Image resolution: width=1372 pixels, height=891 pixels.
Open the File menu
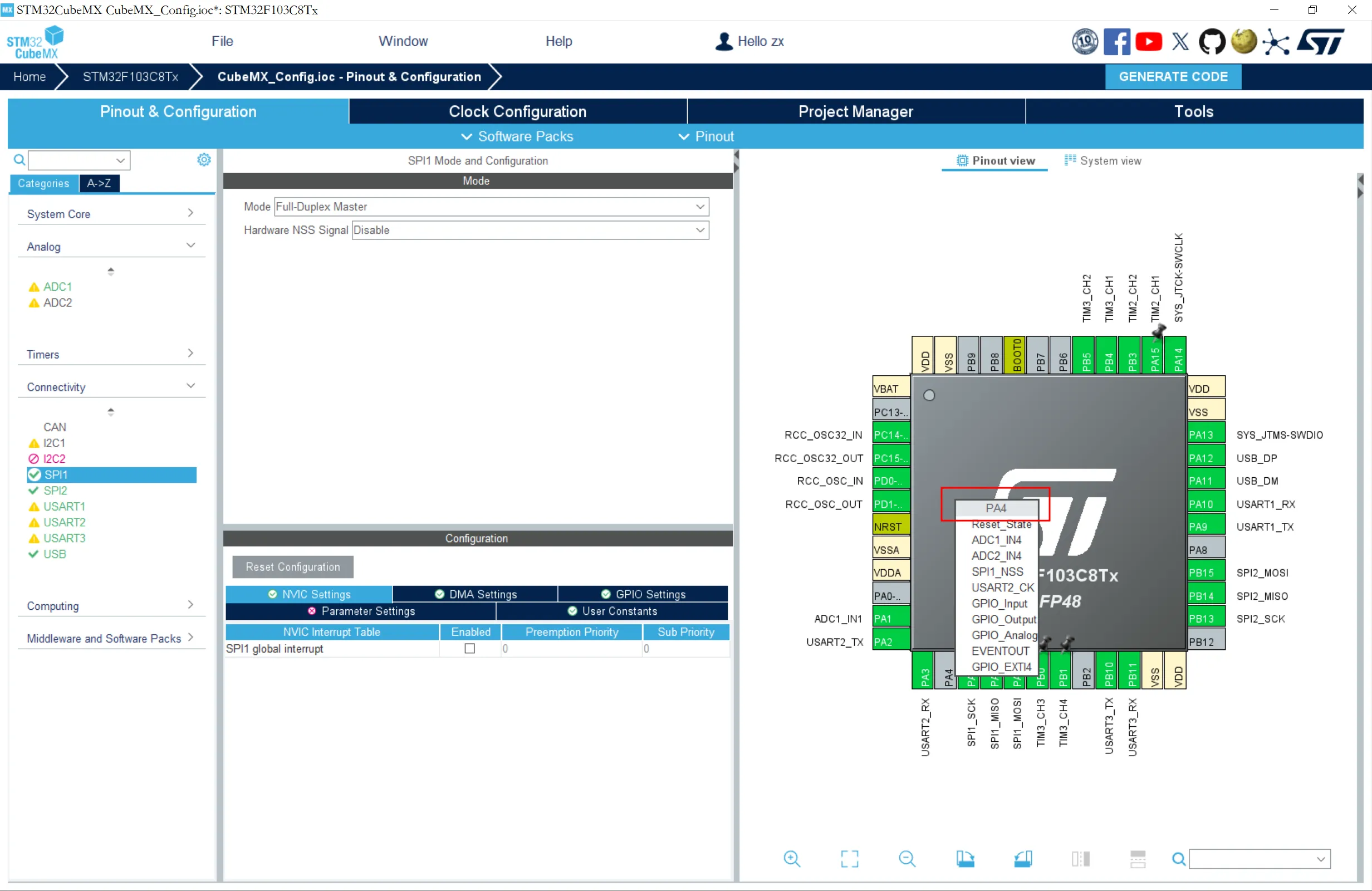pos(222,42)
